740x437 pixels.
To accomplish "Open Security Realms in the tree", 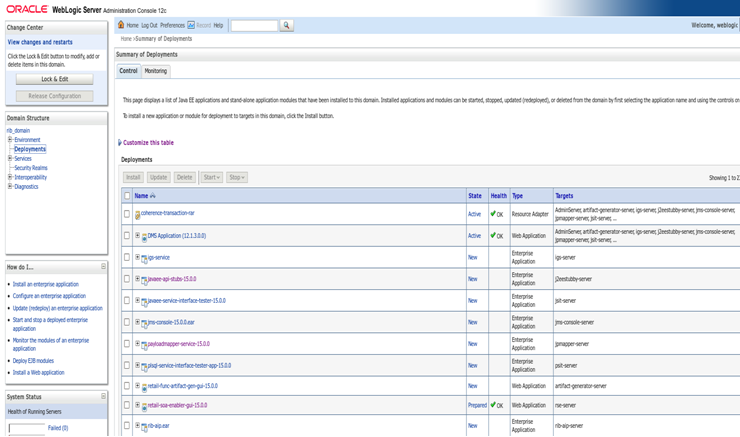I will (31, 168).
